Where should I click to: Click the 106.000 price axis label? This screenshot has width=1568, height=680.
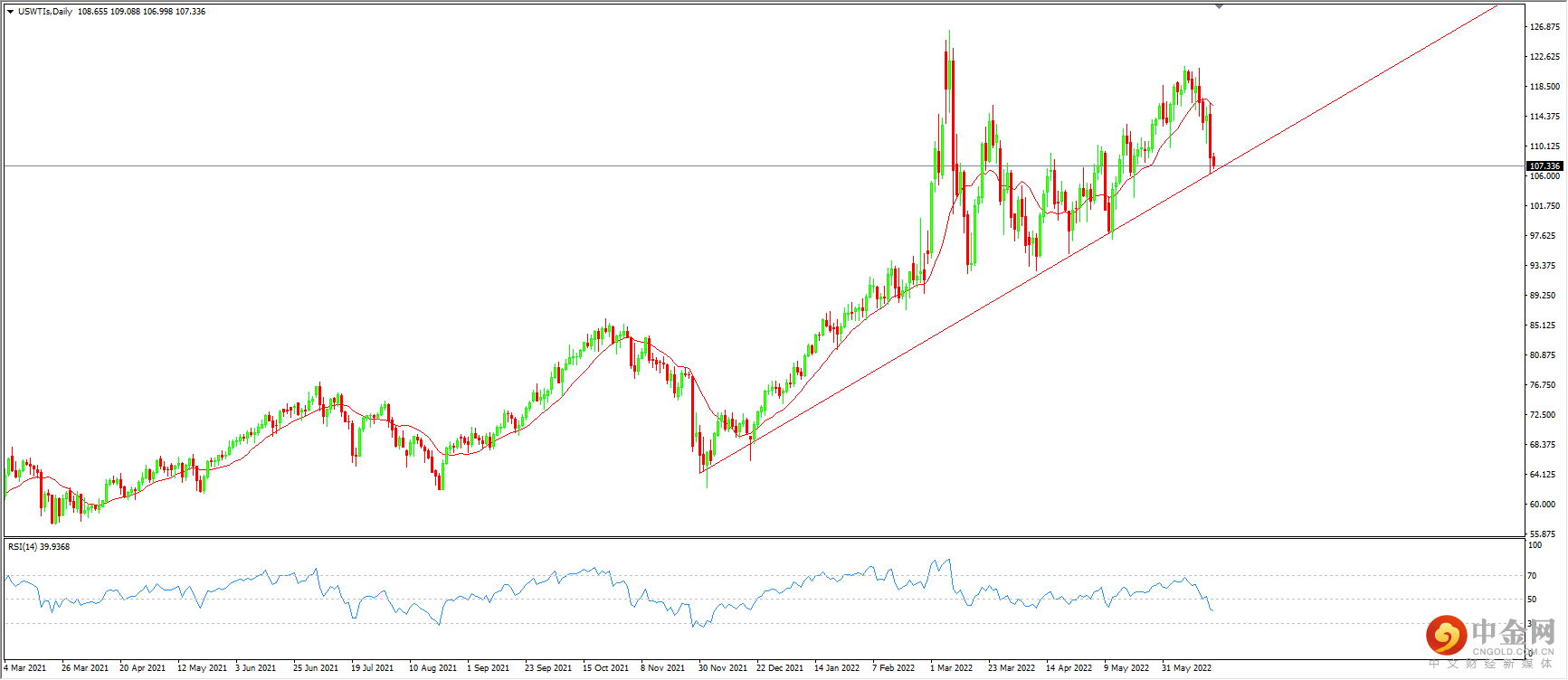click(x=1544, y=176)
